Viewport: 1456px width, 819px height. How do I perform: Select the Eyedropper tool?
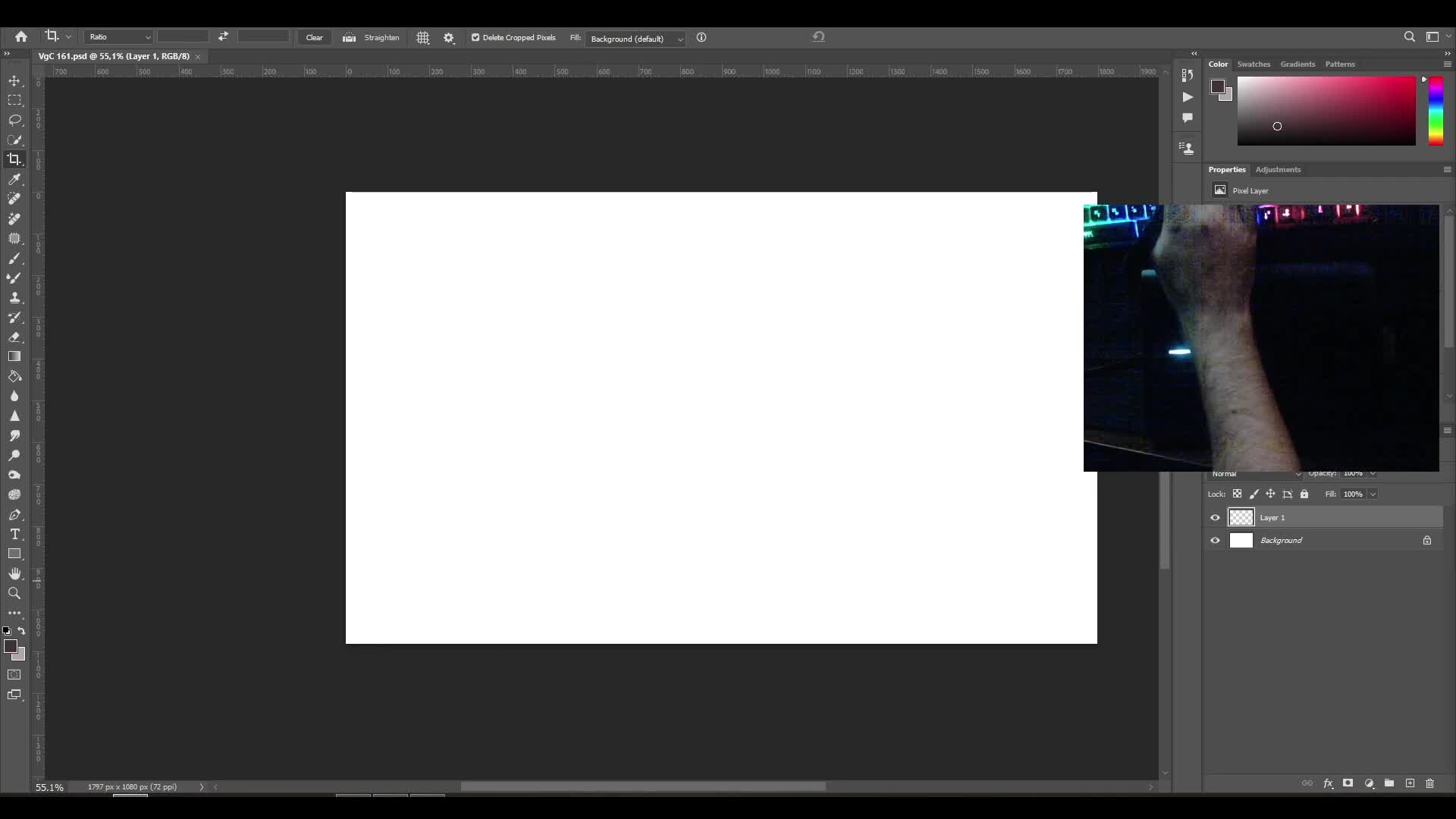click(x=14, y=179)
